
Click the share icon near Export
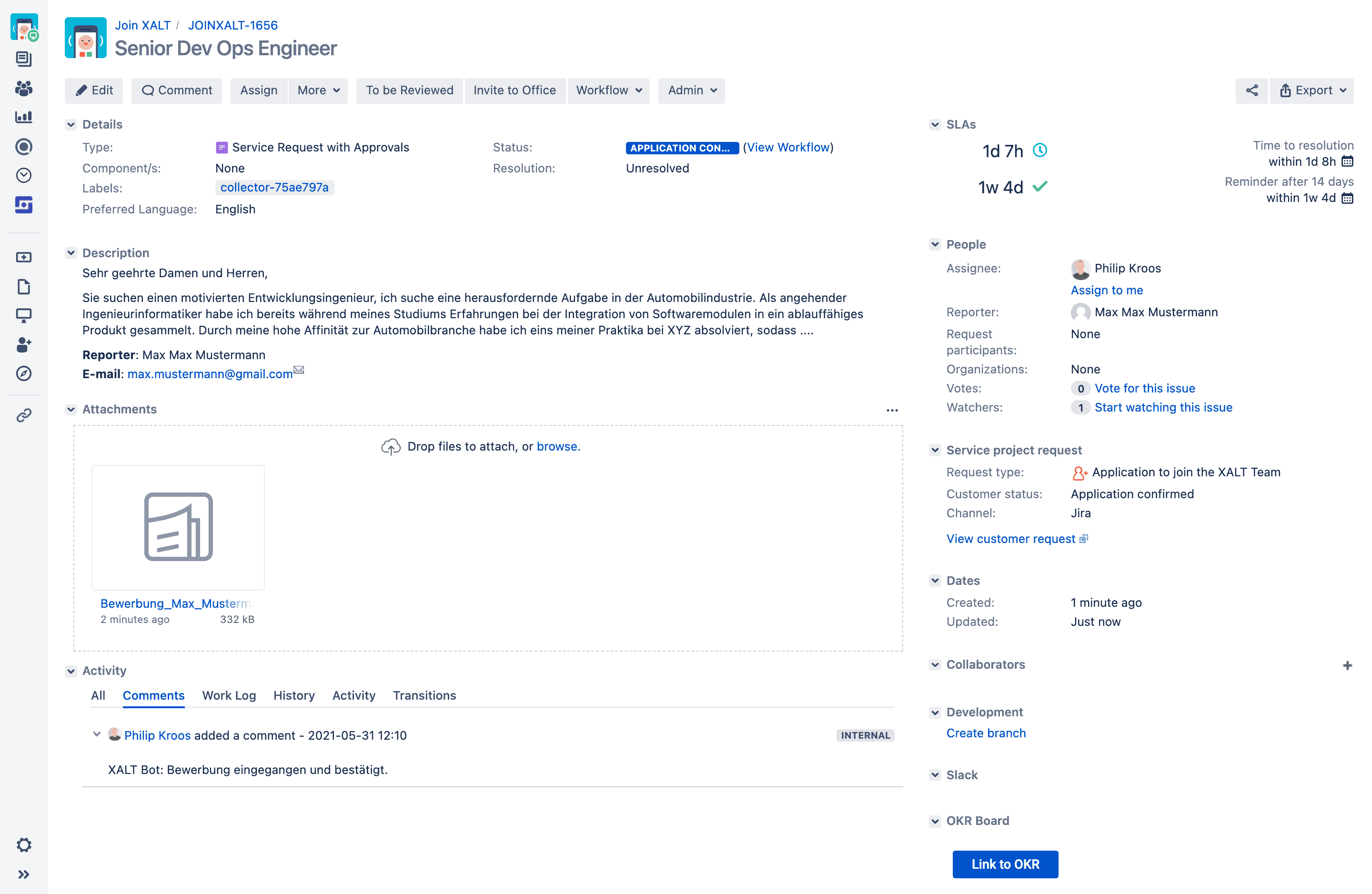click(x=1251, y=90)
